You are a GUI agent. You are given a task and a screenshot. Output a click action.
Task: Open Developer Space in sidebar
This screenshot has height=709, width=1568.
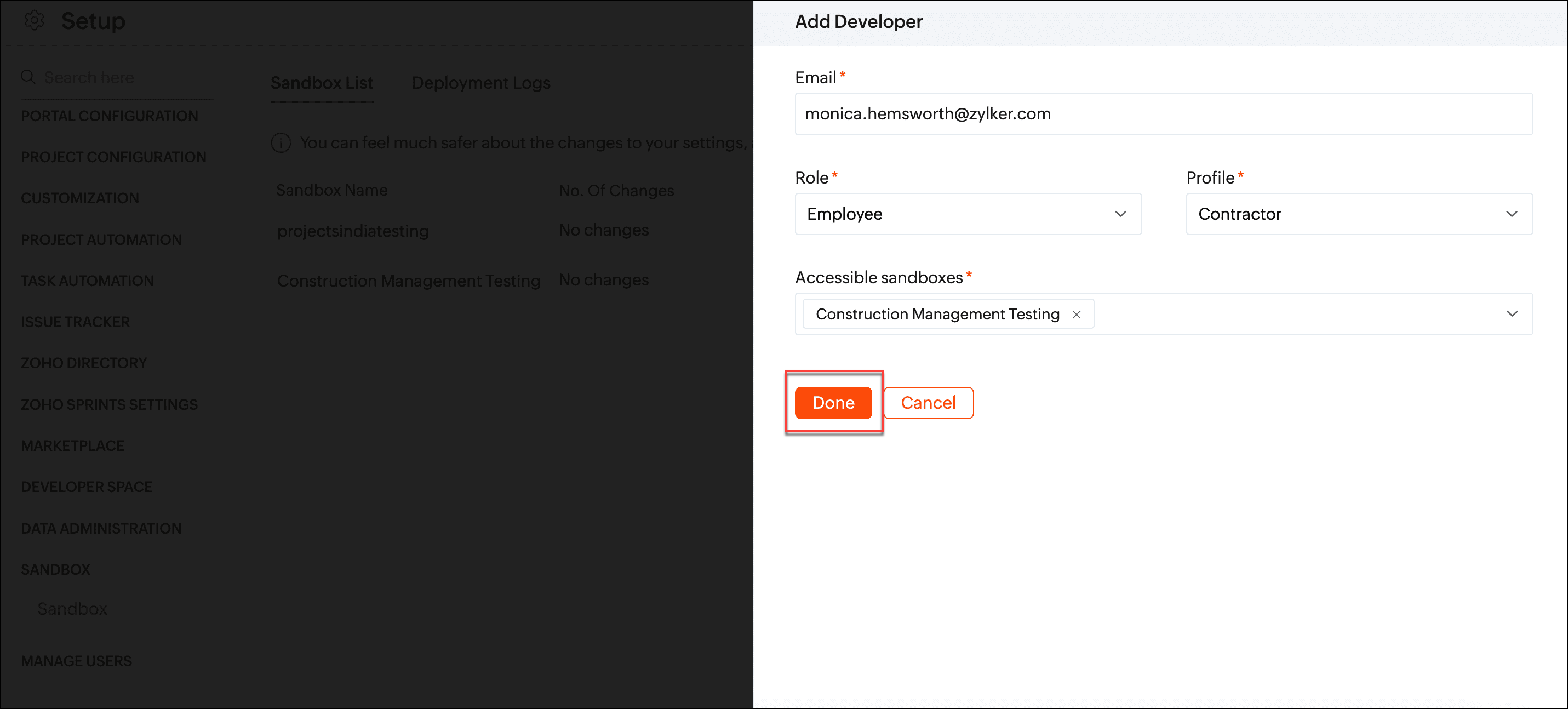pos(87,487)
